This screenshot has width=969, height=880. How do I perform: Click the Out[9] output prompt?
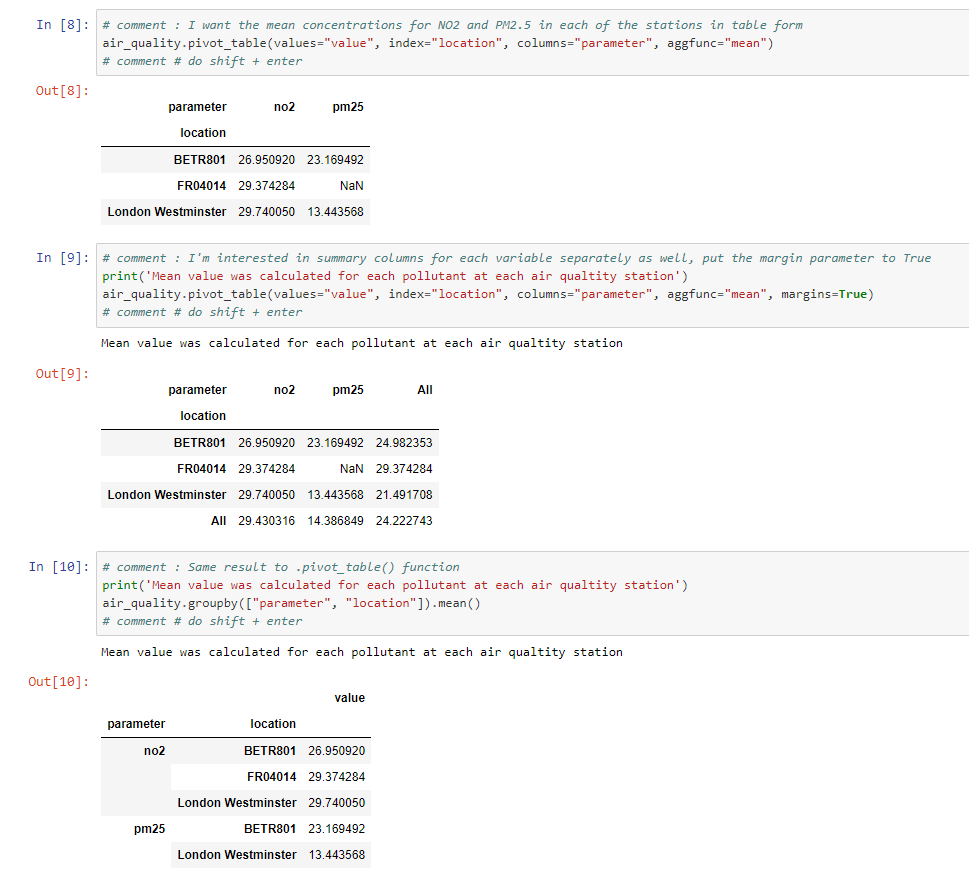62,373
